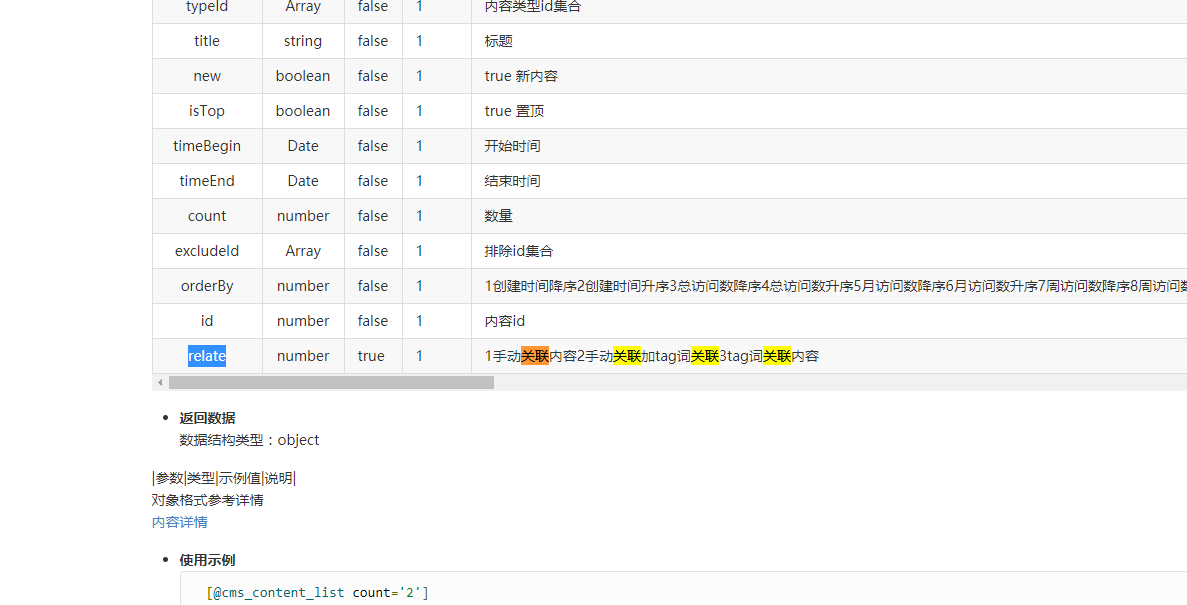This screenshot has width=1187, height=605.
Task: Click the '数据结构类型：object' line
Action: click(x=249, y=440)
